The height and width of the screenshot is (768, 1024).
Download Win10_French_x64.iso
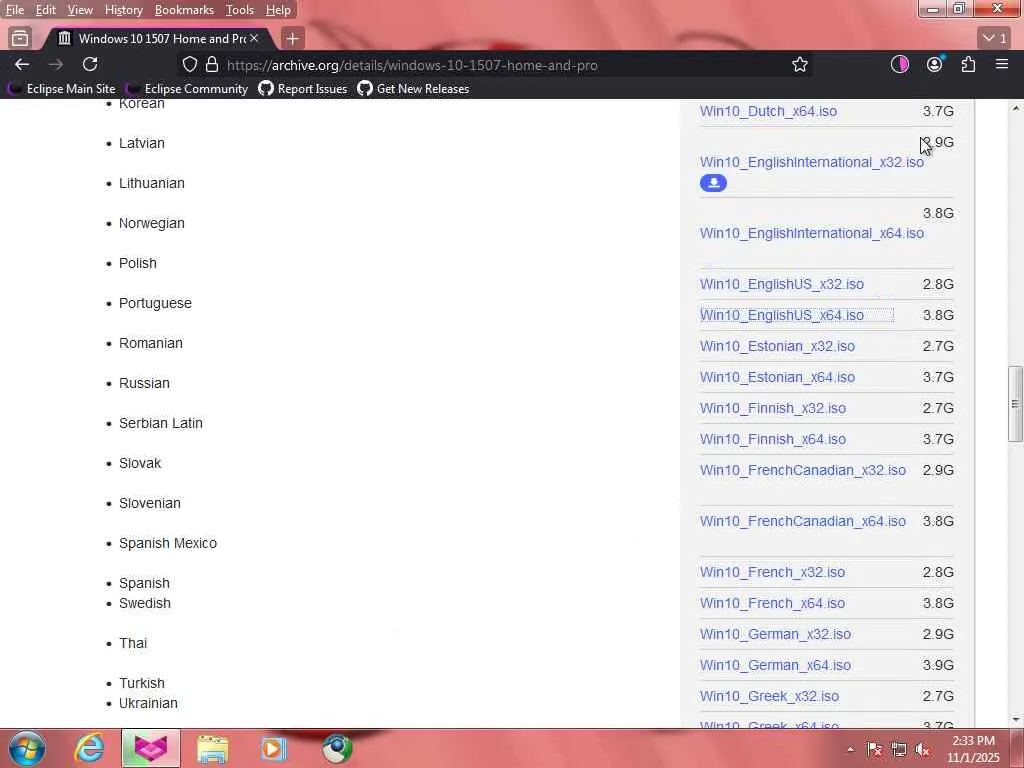click(772, 603)
